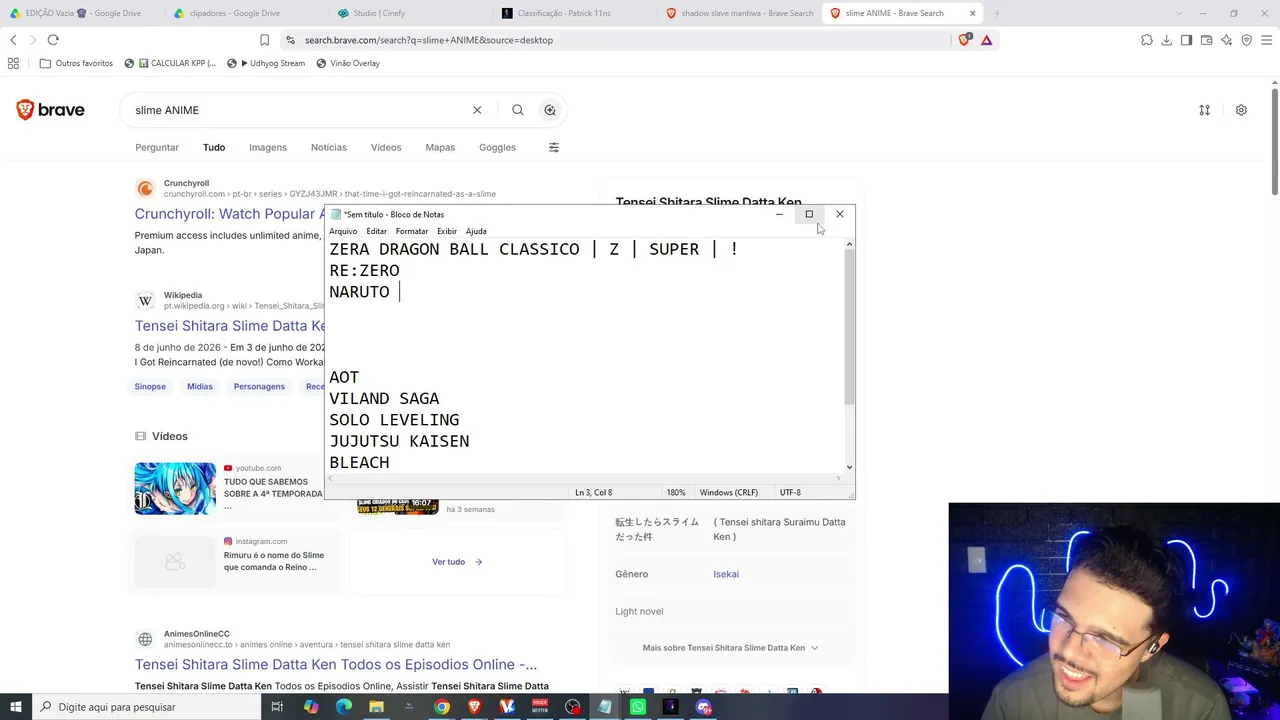Switch to the Goggles search tab

pyautogui.click(x=497, y=147)
